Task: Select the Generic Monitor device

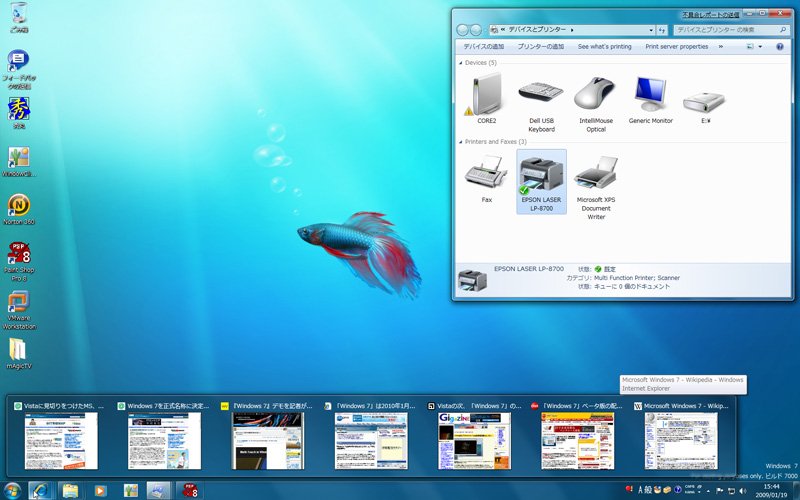Action: click(651, 98)
